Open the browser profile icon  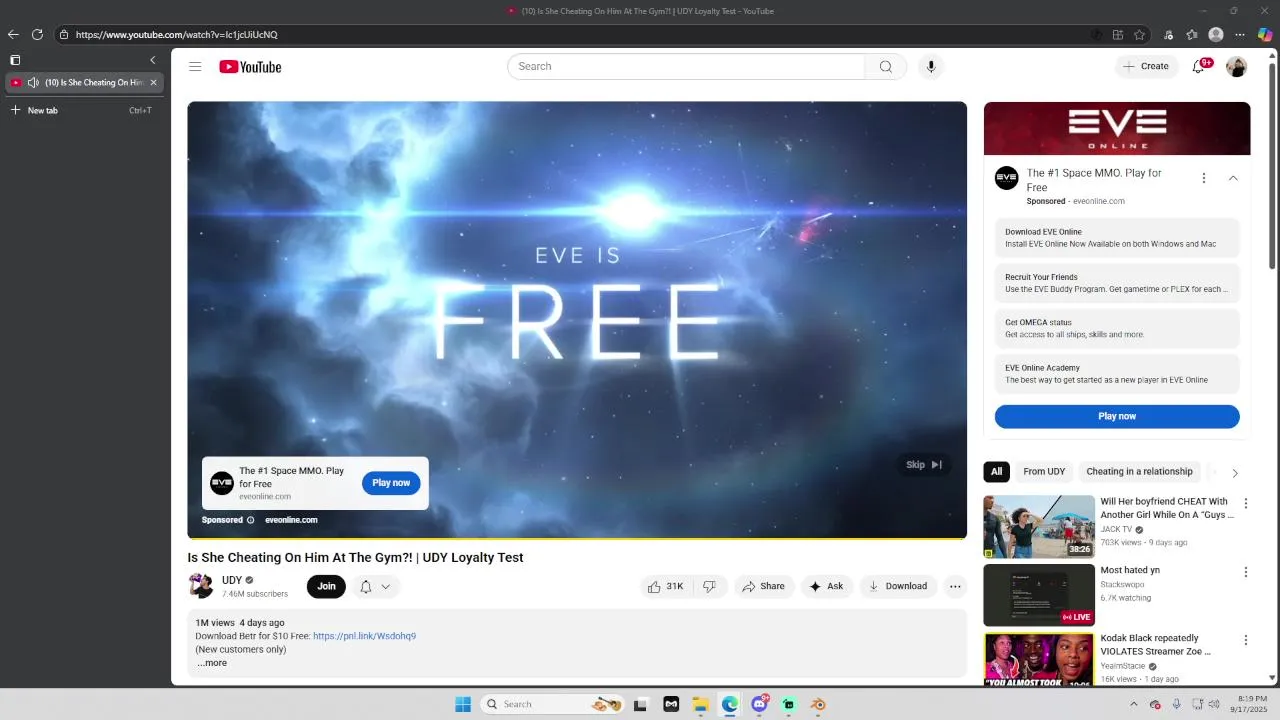pos(1216,34)
